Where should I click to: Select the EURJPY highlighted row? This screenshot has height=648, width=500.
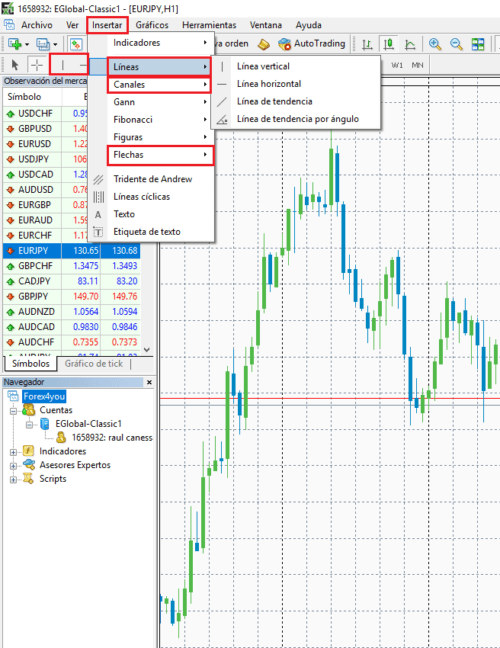[71, 250]
